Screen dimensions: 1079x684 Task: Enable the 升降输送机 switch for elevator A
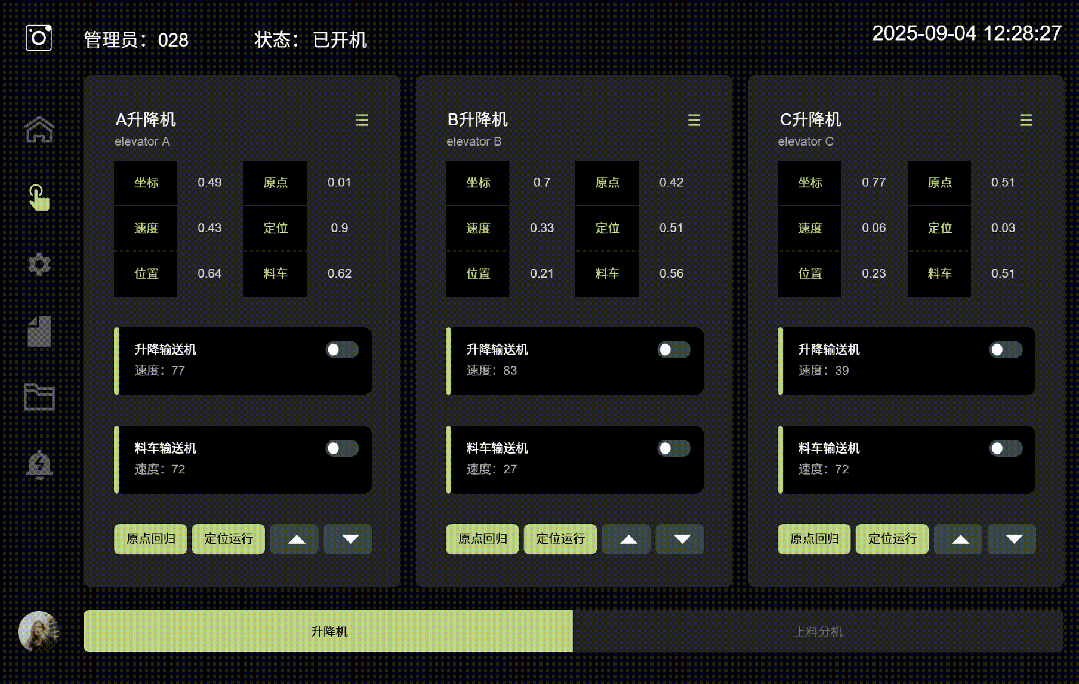[x=341, y=349]
